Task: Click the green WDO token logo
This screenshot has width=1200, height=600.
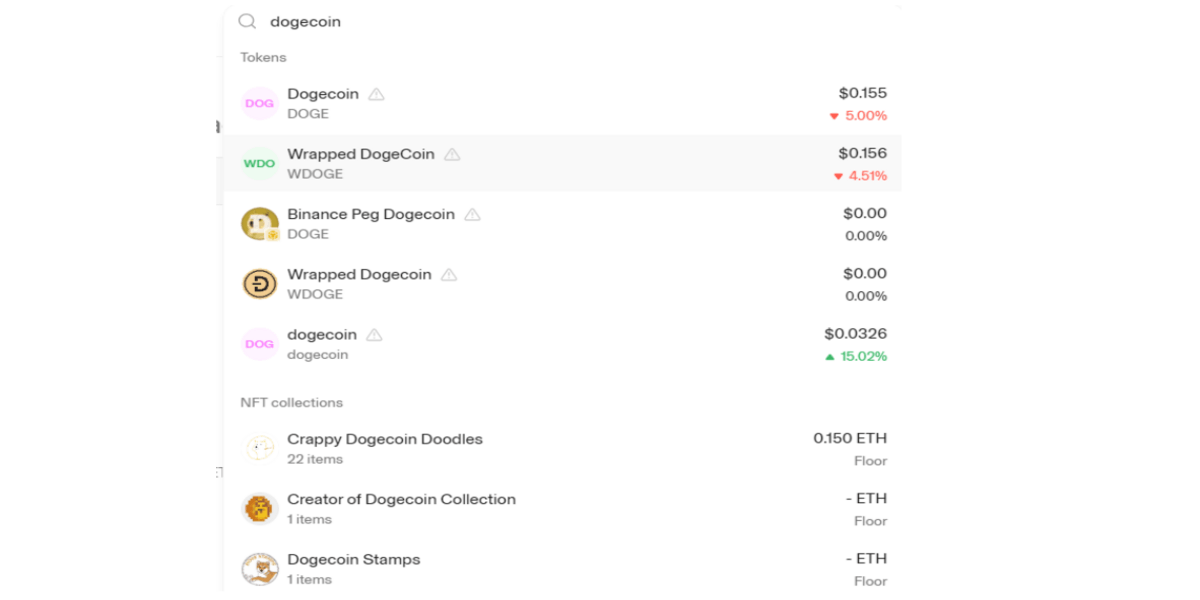Action: (x=259, y=164)
